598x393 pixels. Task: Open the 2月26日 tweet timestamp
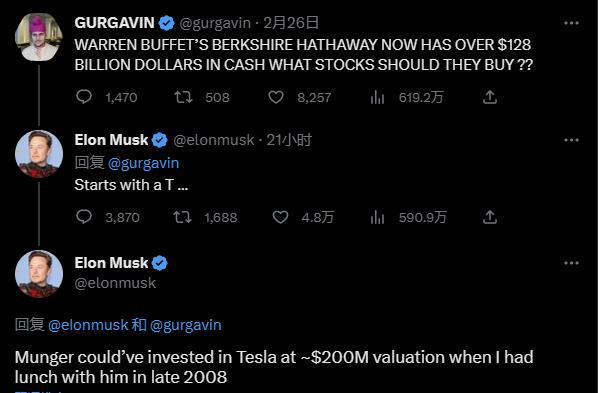[x=291, y=23]
